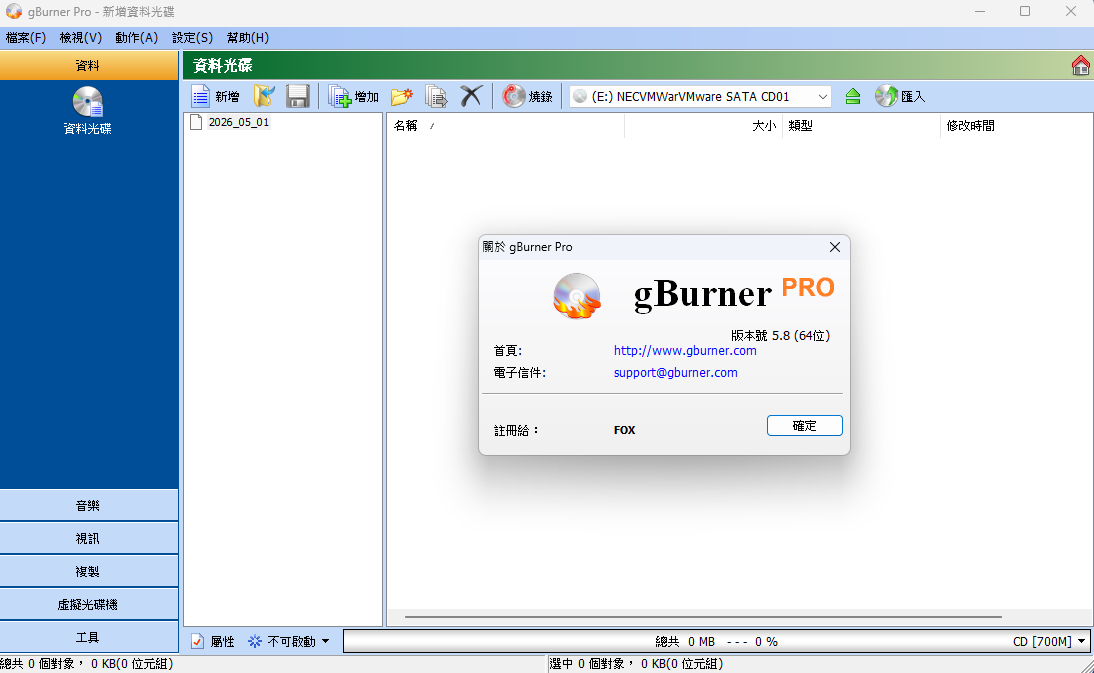Sort by the Type (類型) column header
Screen dimensions: 1094x673
point(862,126)
